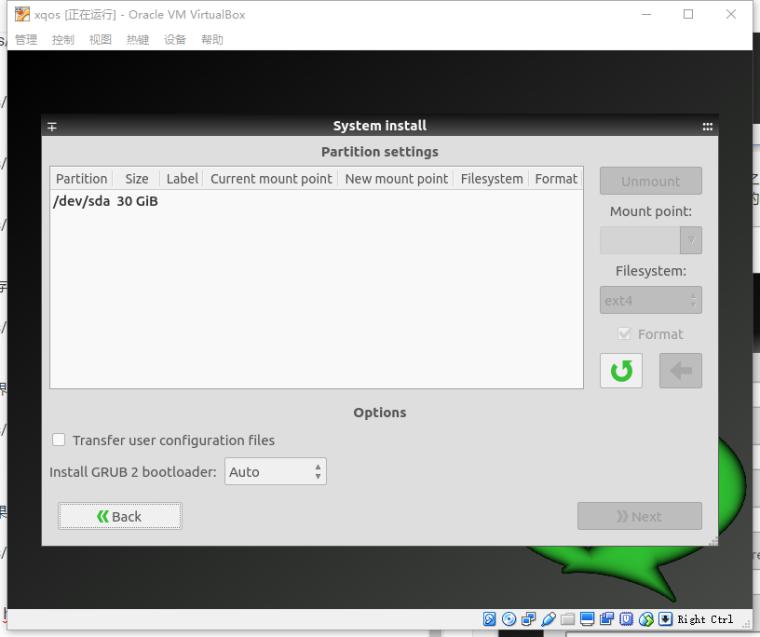Click the green refresh partitions icon
This screenshot has width=760, height=637.
(621, 371)
